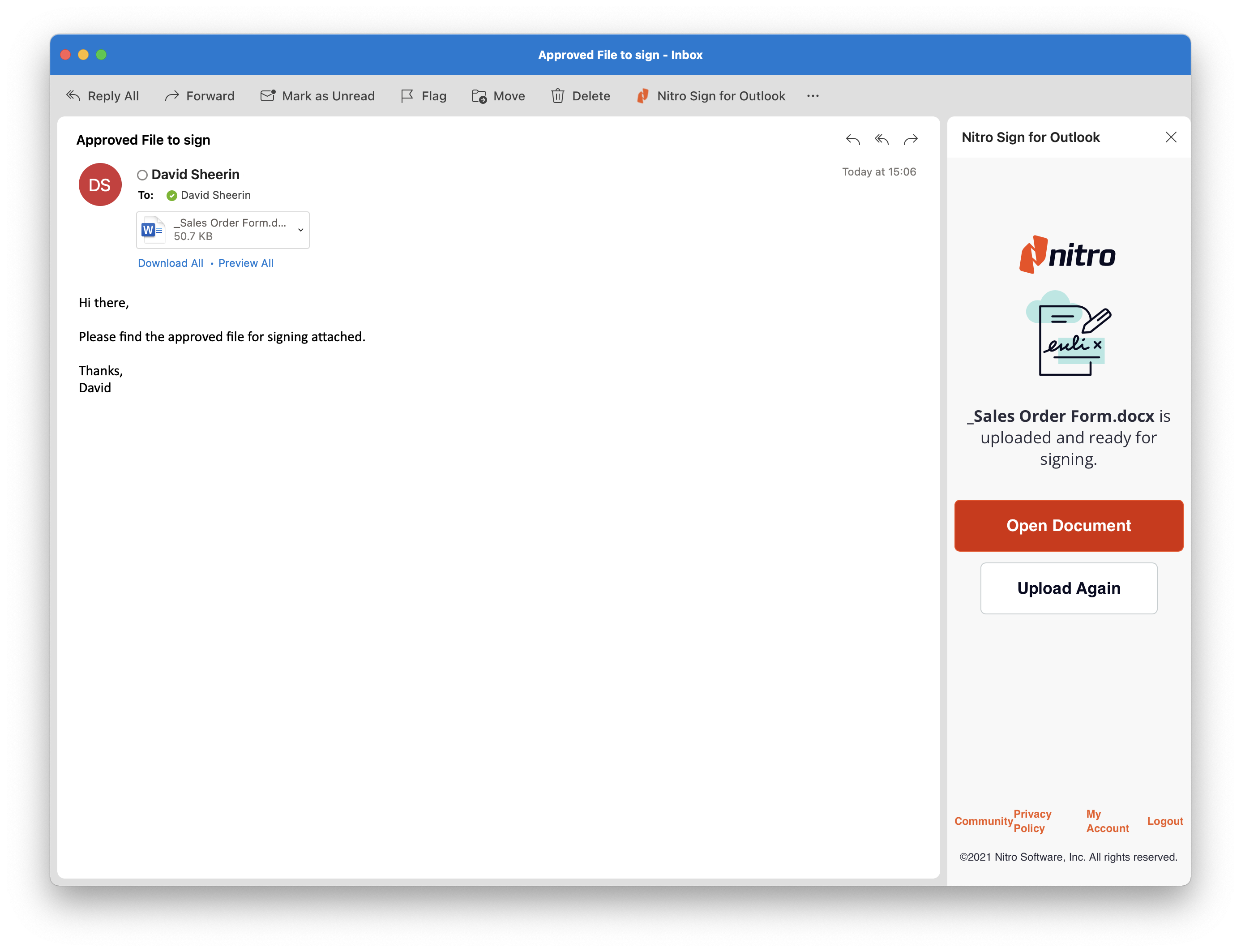The width and height of the screenshot is (1241, 952).
Task: Click the Mark as Unread envelope icon
Action: tap(267, 96)
